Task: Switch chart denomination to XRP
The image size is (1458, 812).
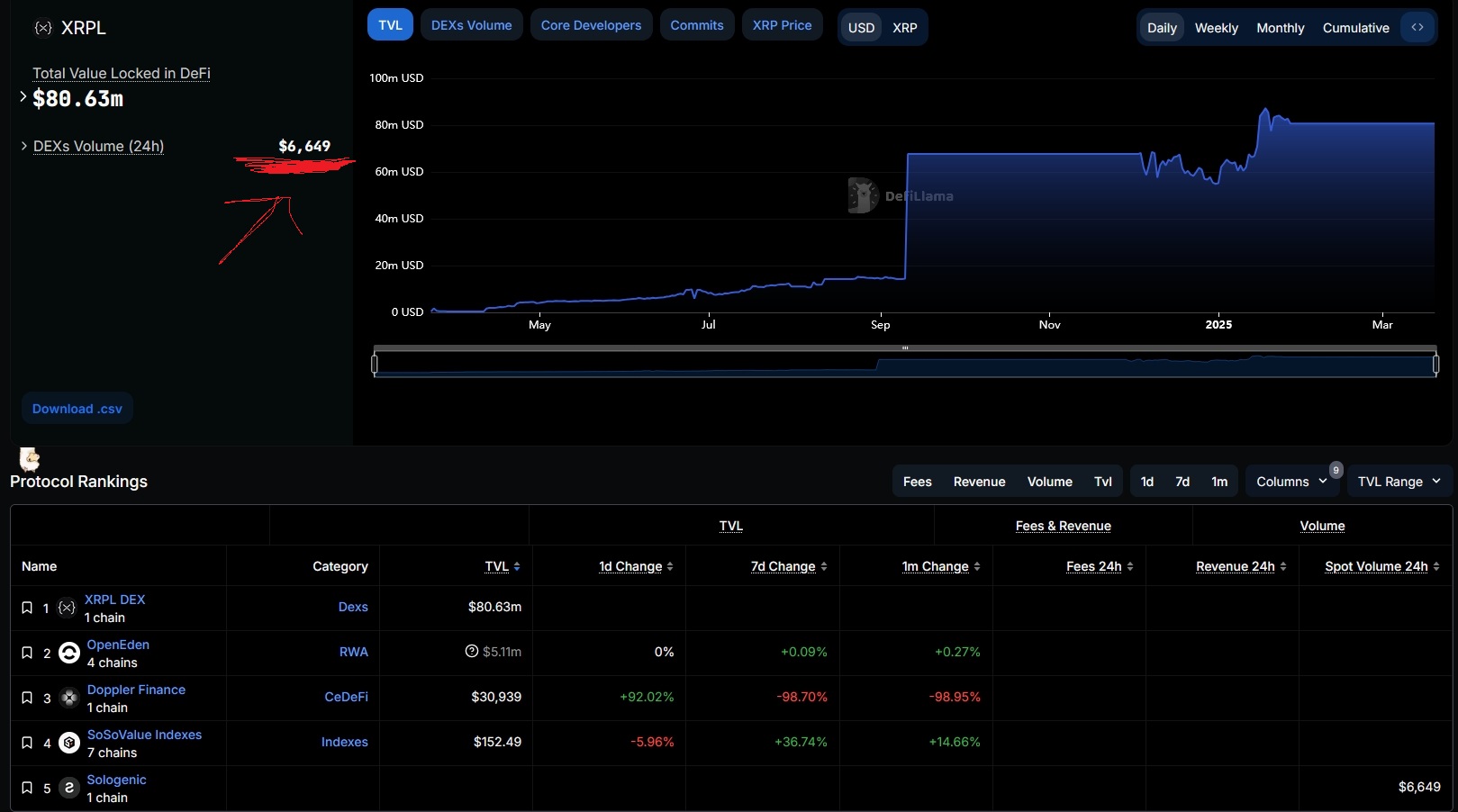Action: click(905, 28)
